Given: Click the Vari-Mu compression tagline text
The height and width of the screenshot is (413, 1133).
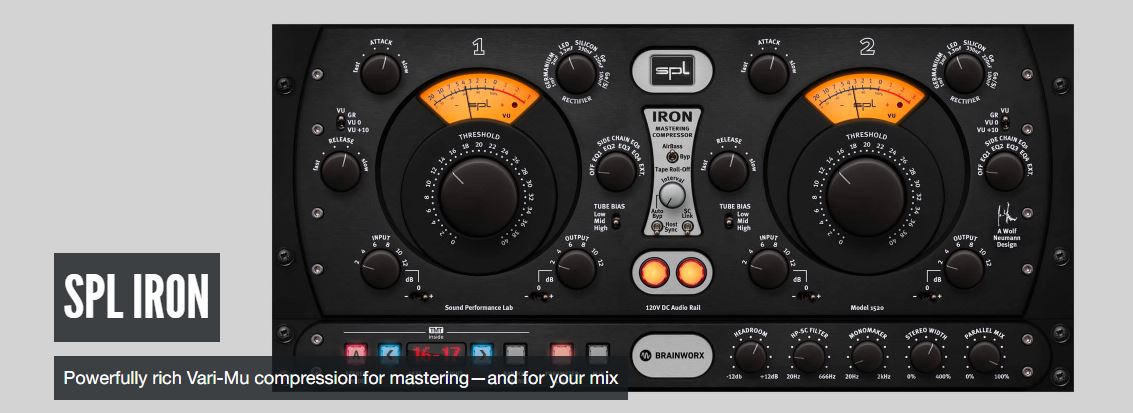Looking at the screenshot, I should (x=341, y=378).
